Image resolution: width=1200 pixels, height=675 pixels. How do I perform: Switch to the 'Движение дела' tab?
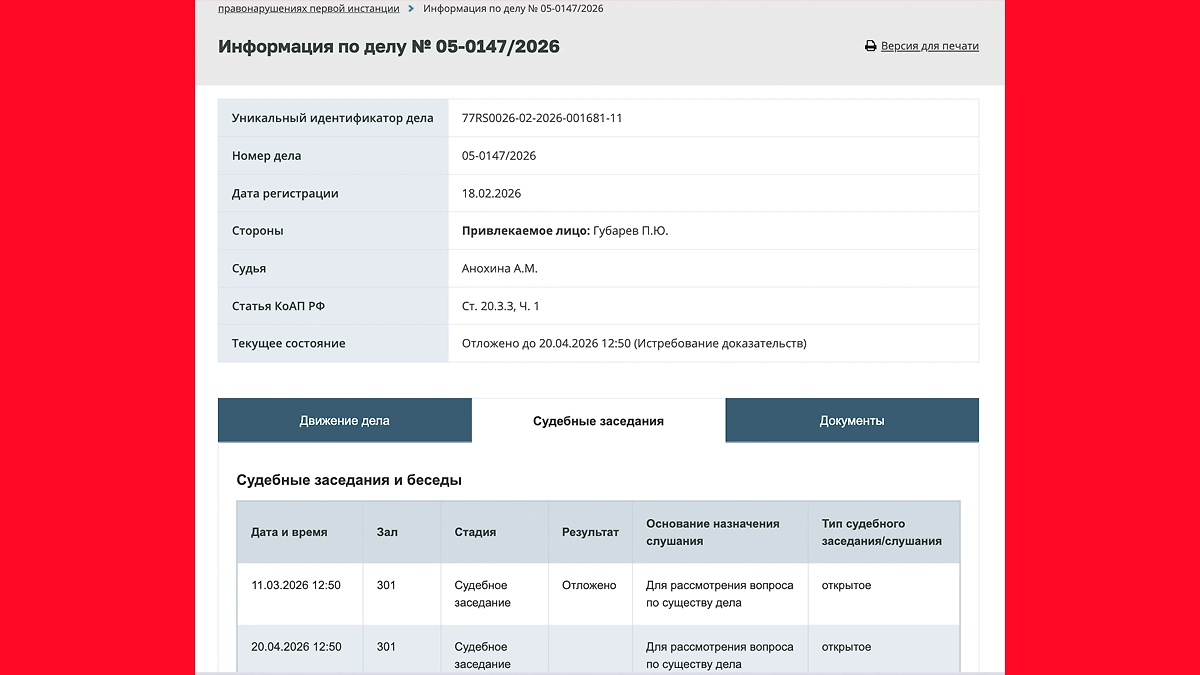tap(344, 420)
